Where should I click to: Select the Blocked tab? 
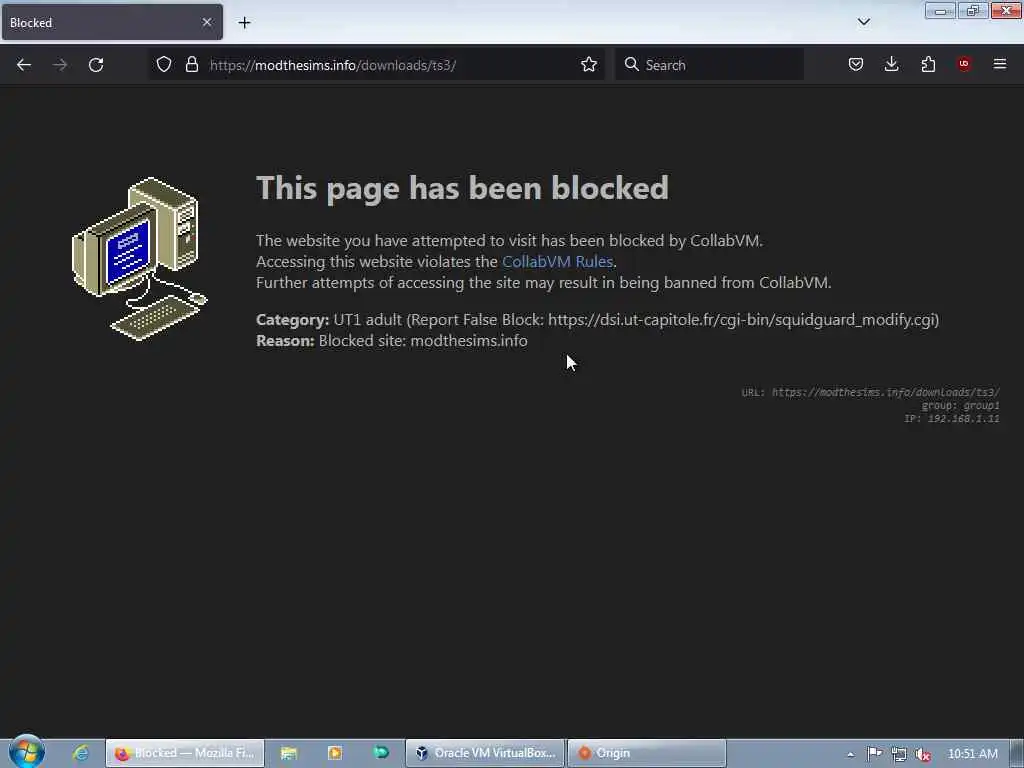[x=112, y=22]
